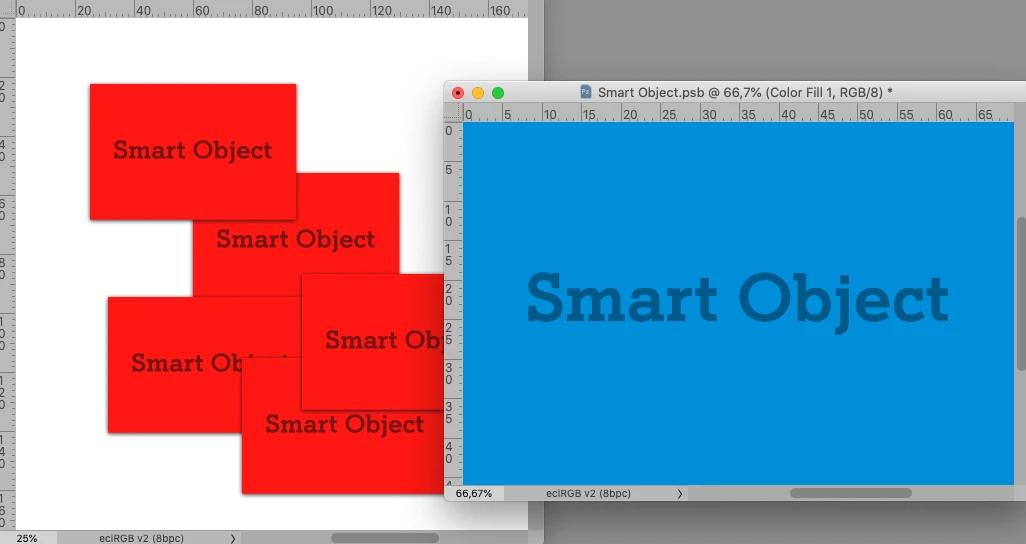Viewport: 1026px width, 544px height.
Task: Maximize Smart Object.psb window with the green button
Action: [x=498, y=93]
